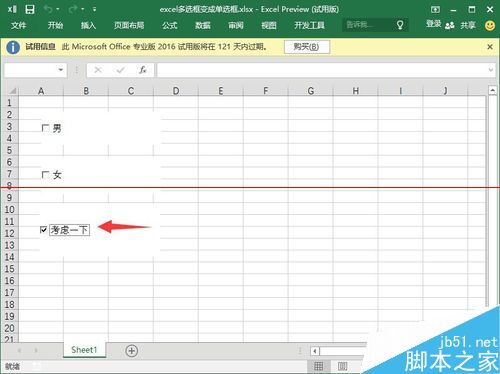
Task: Click the formula bar input area
Action: click(x=322, y=70)
